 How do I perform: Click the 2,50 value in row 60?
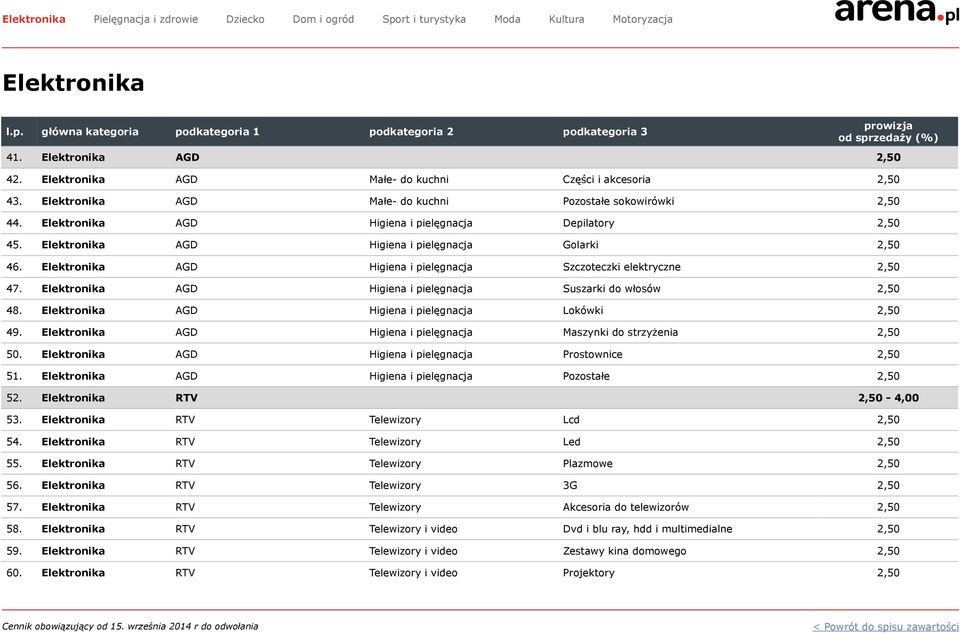point(888,573)
